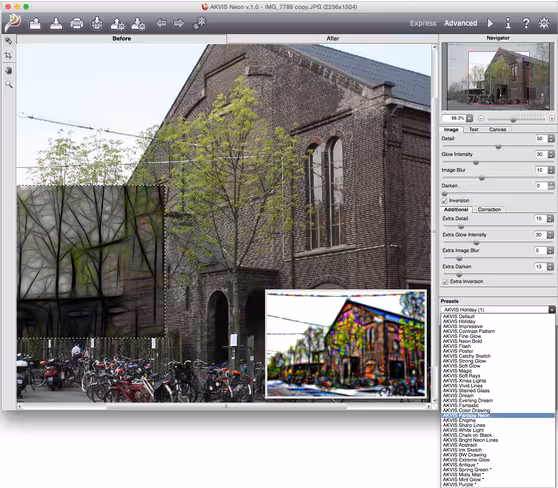558x488 pixels.
Task: Open the Canvas tab
Action: pyautogui.click(x=497, y=130)
